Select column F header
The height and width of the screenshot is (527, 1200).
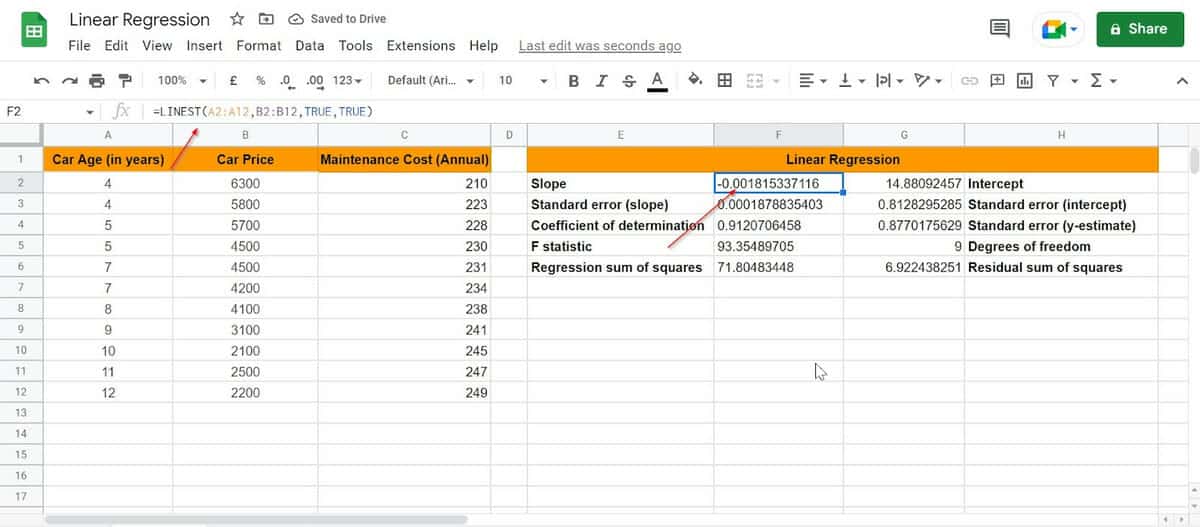point(778,135)
